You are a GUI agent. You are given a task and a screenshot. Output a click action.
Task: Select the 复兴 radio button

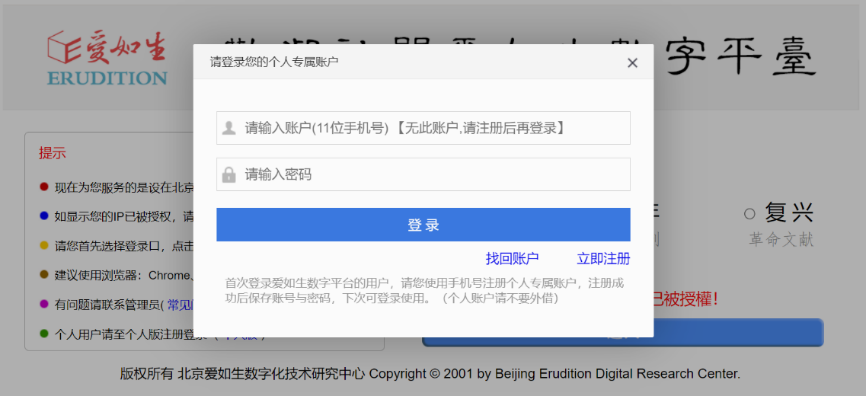749,213
